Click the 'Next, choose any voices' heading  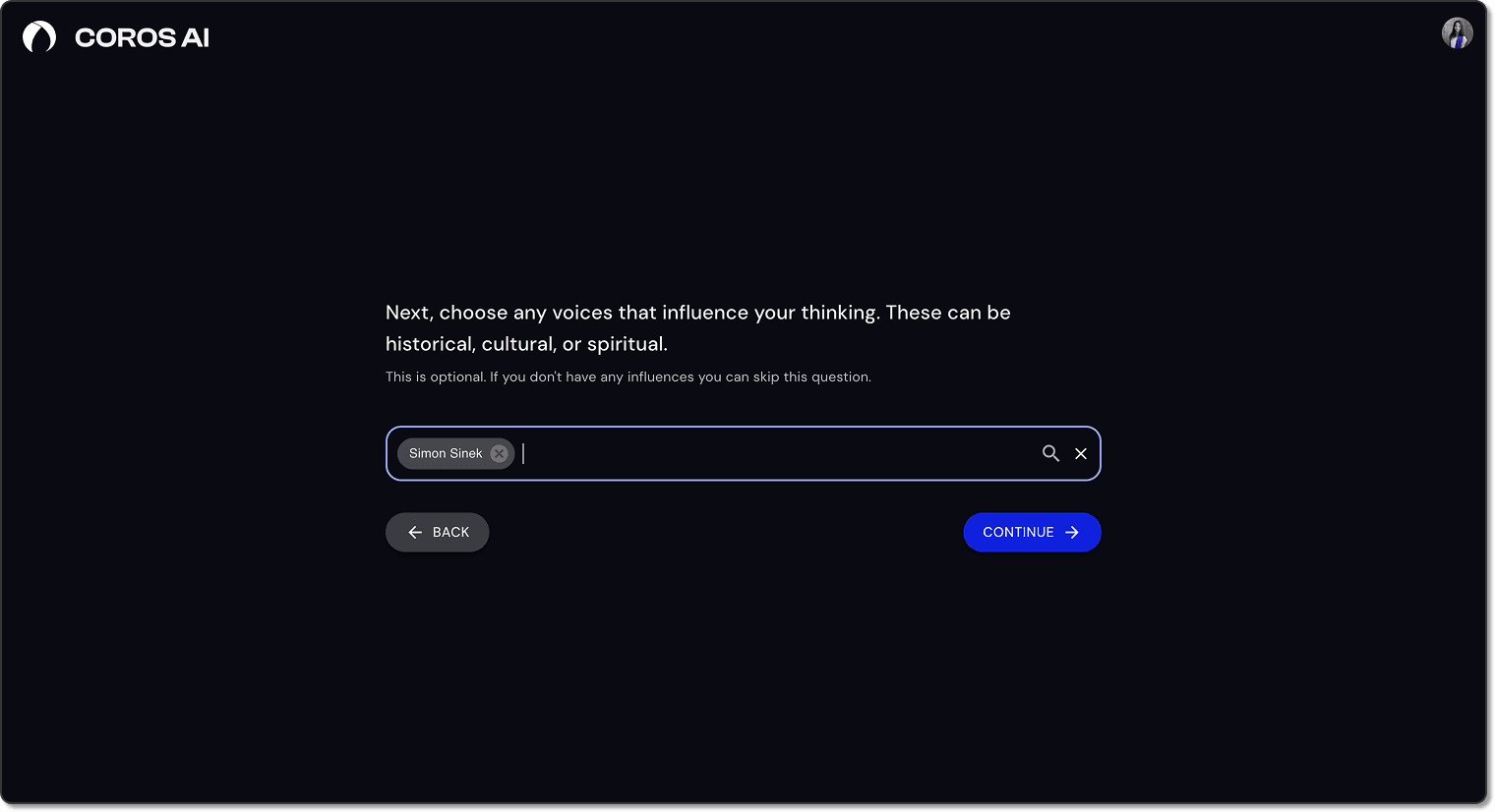[698, 313]
